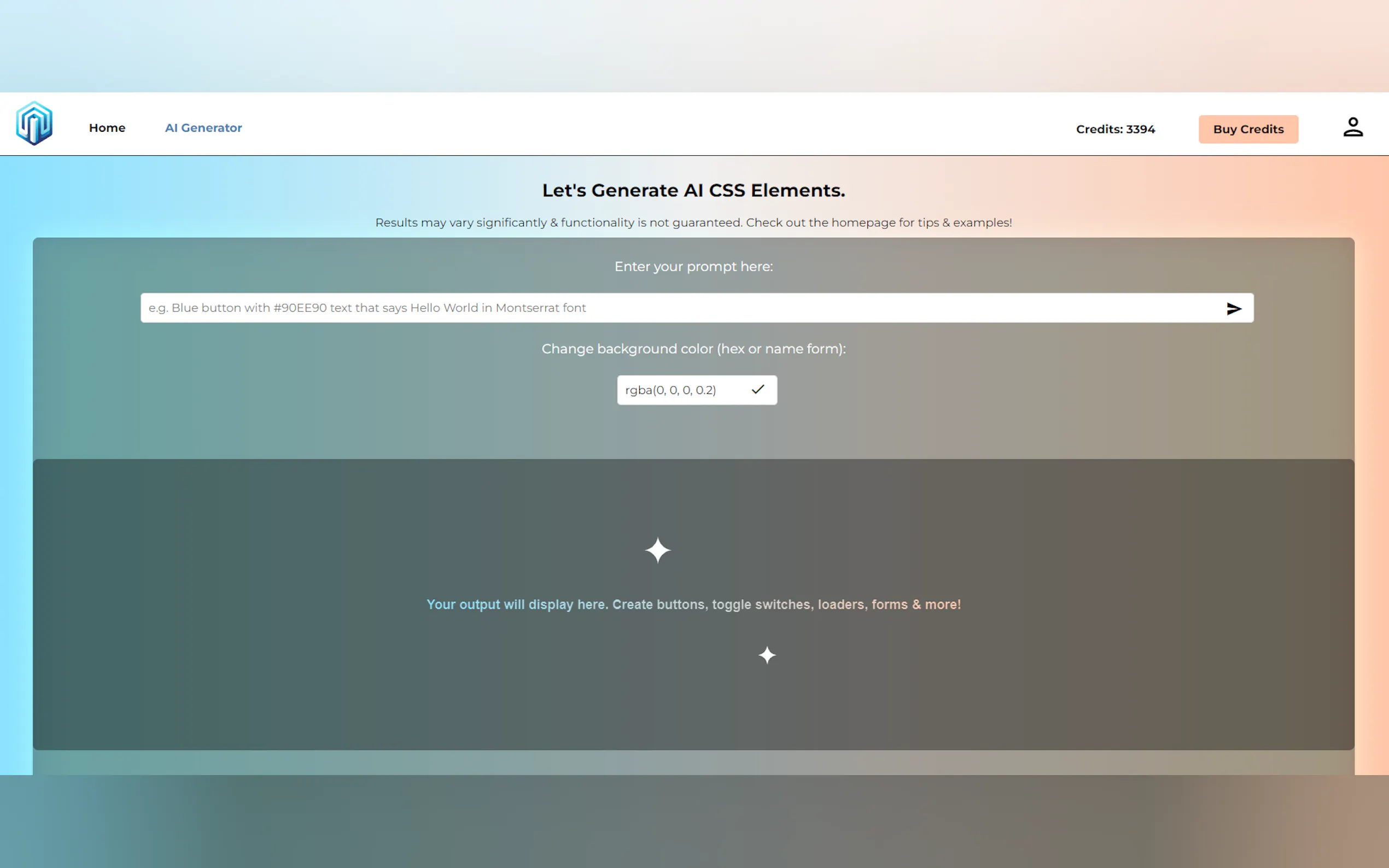Image resolution: width=1389 pixels, height=868 pixels.
Task: Open the user profile account icon
Action: [1352, 127]
